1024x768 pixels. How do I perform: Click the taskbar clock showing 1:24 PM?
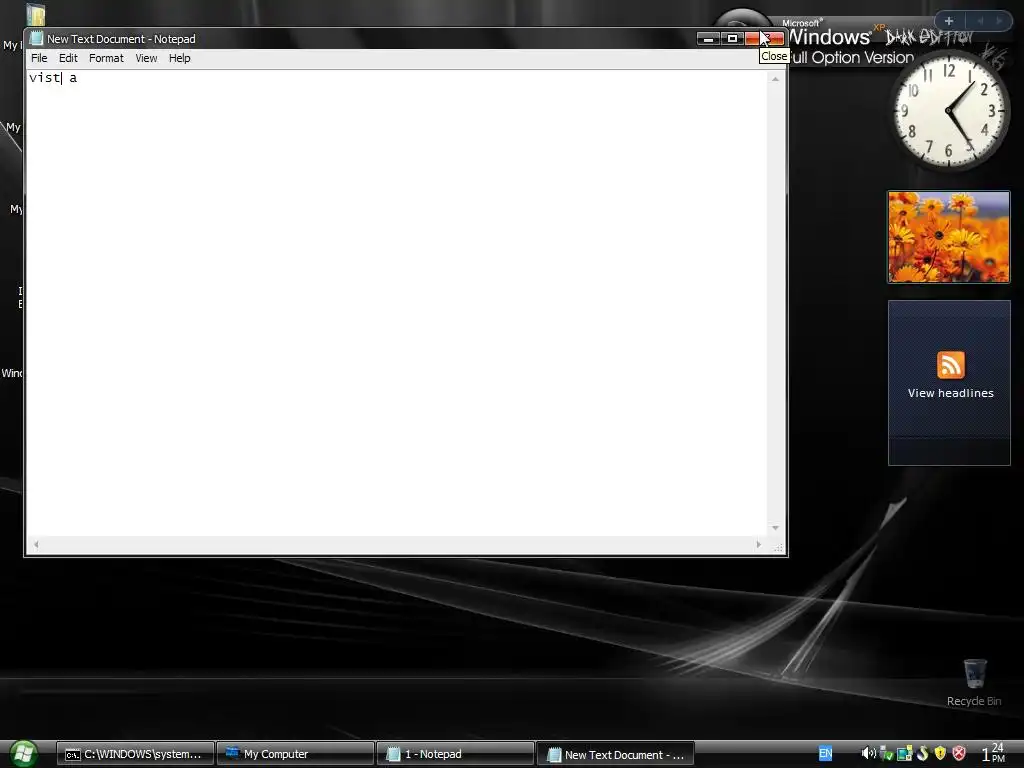tap(993, 754)
